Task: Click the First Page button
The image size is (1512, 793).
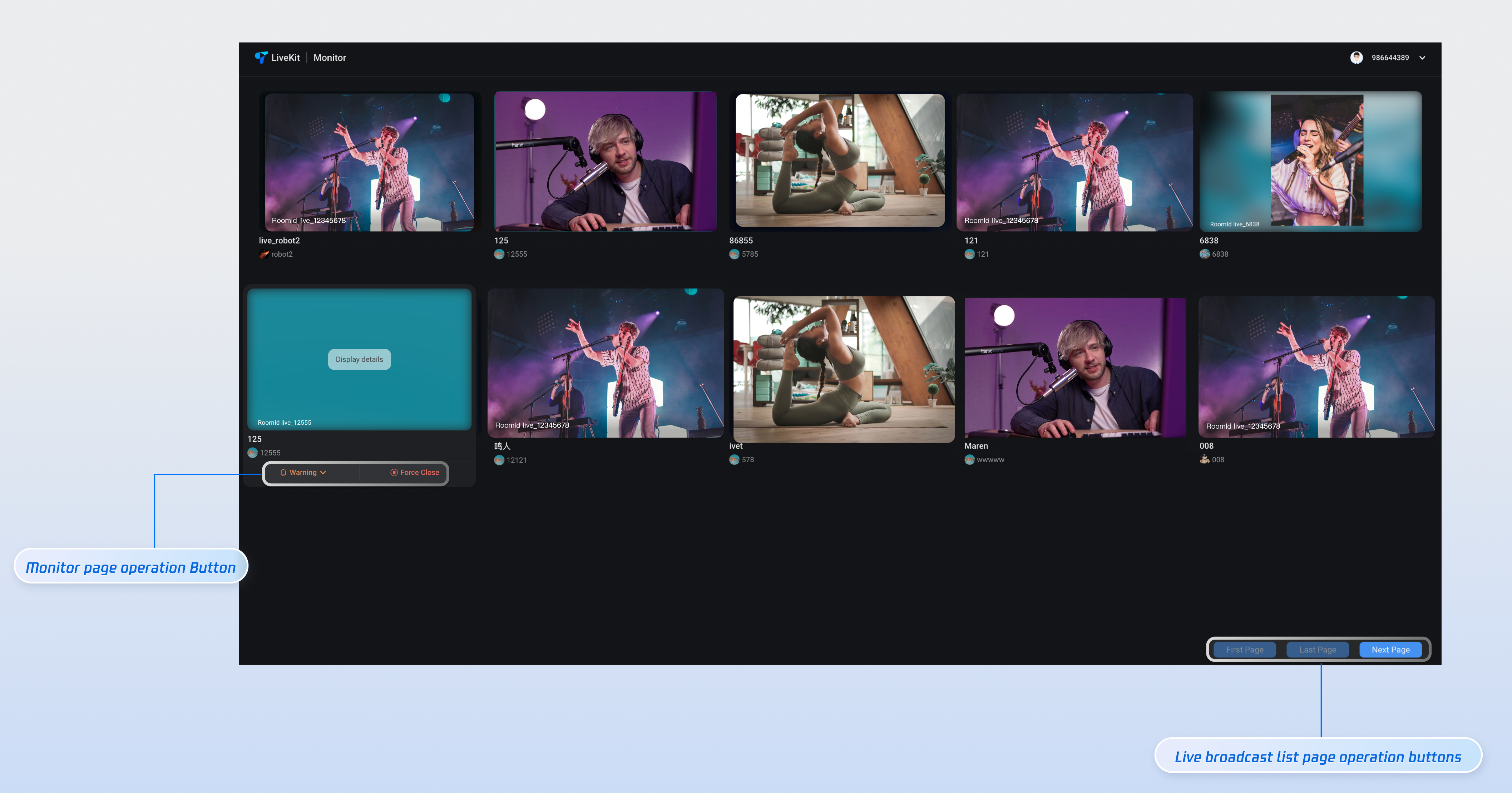Action: point(1244,649)
